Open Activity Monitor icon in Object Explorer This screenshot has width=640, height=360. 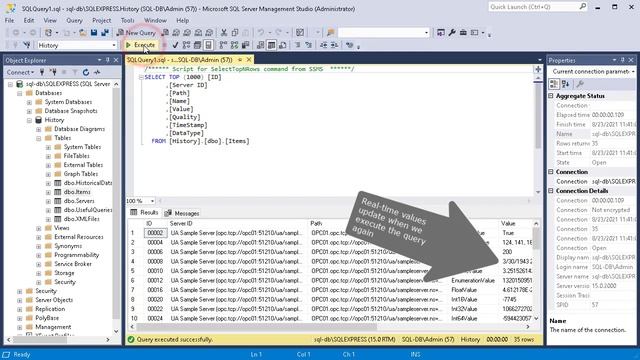point(97,72)
